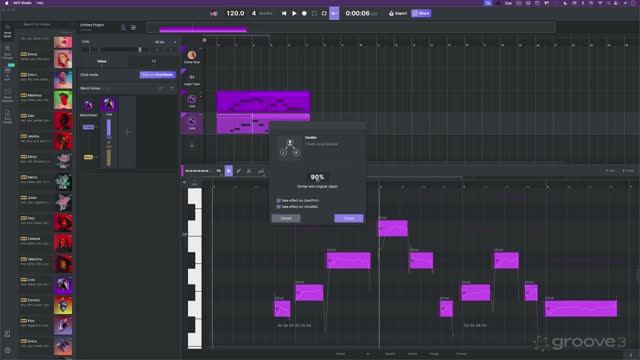Click the C4 piano key label
The image size is (640, 360).
click(184, 234)
